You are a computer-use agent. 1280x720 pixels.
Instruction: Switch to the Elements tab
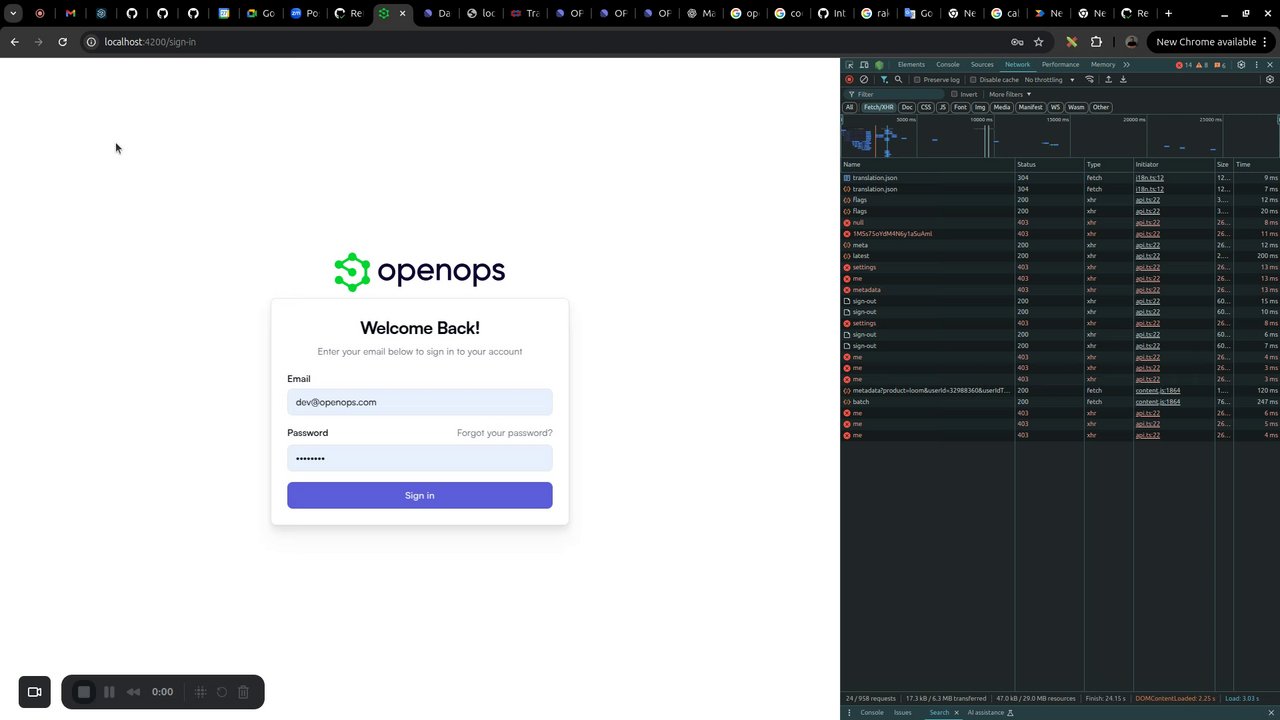[911, 64]
